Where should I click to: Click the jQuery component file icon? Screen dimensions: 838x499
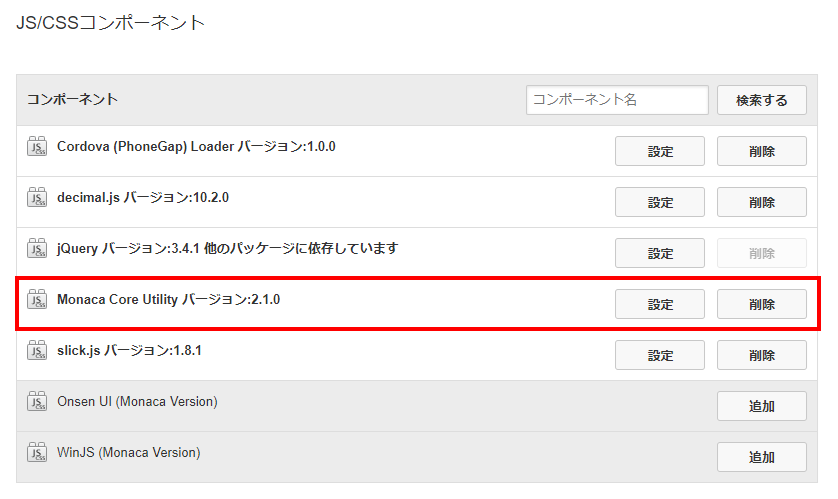[x=38, y=249]
